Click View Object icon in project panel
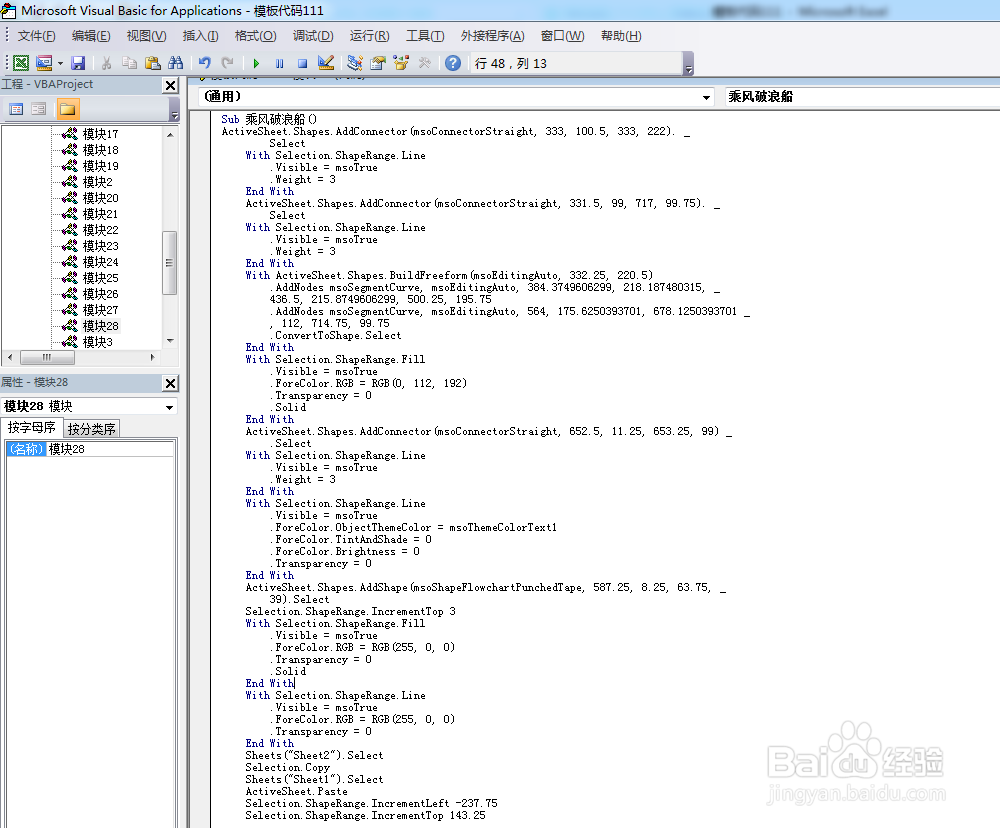Screen dimensions: 1000x828 39,109
